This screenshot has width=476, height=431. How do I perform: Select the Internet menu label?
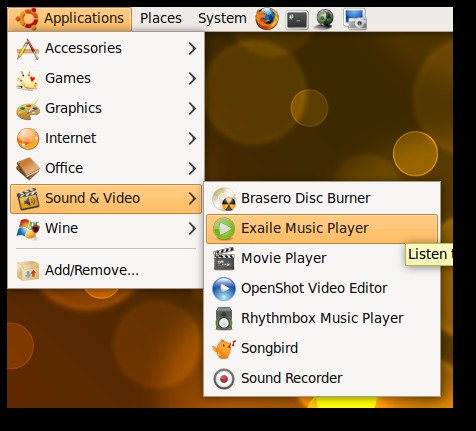click(x=70, y=138)
